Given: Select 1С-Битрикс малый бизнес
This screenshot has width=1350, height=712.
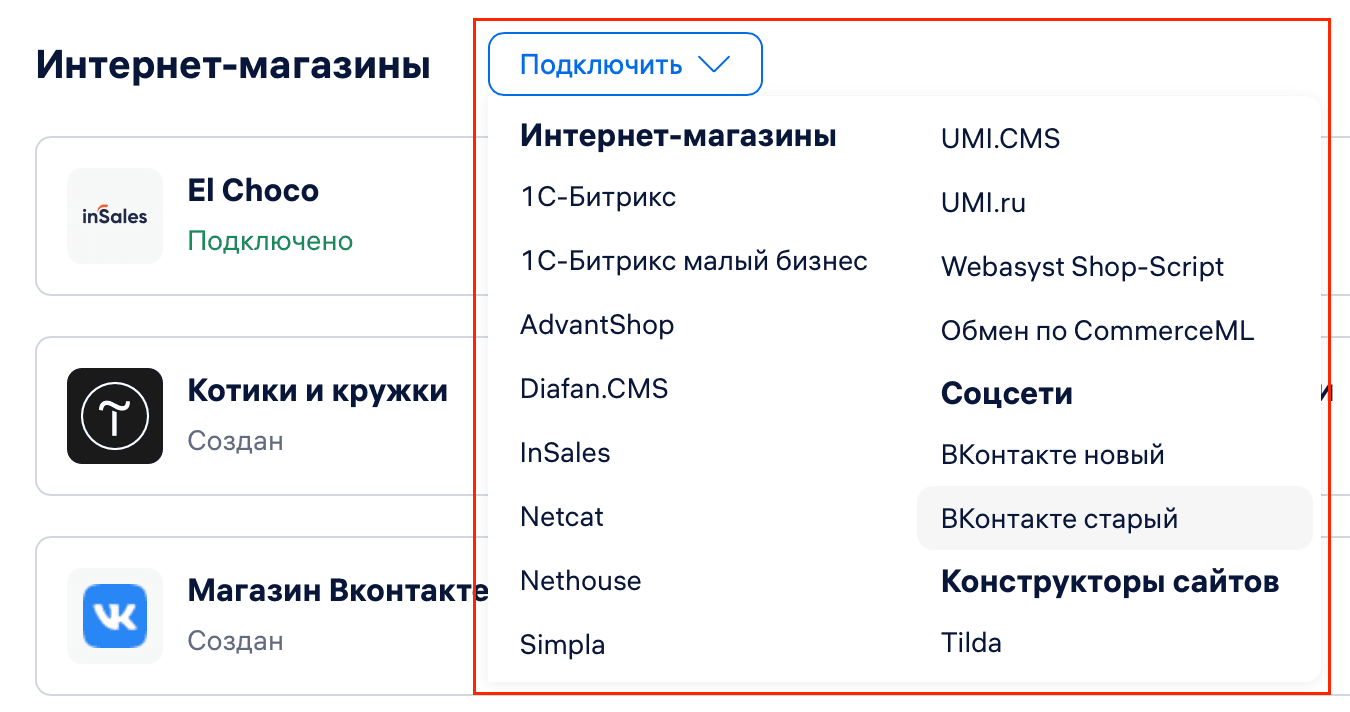Looking at the screenshot, I should [x=693, y=261].
